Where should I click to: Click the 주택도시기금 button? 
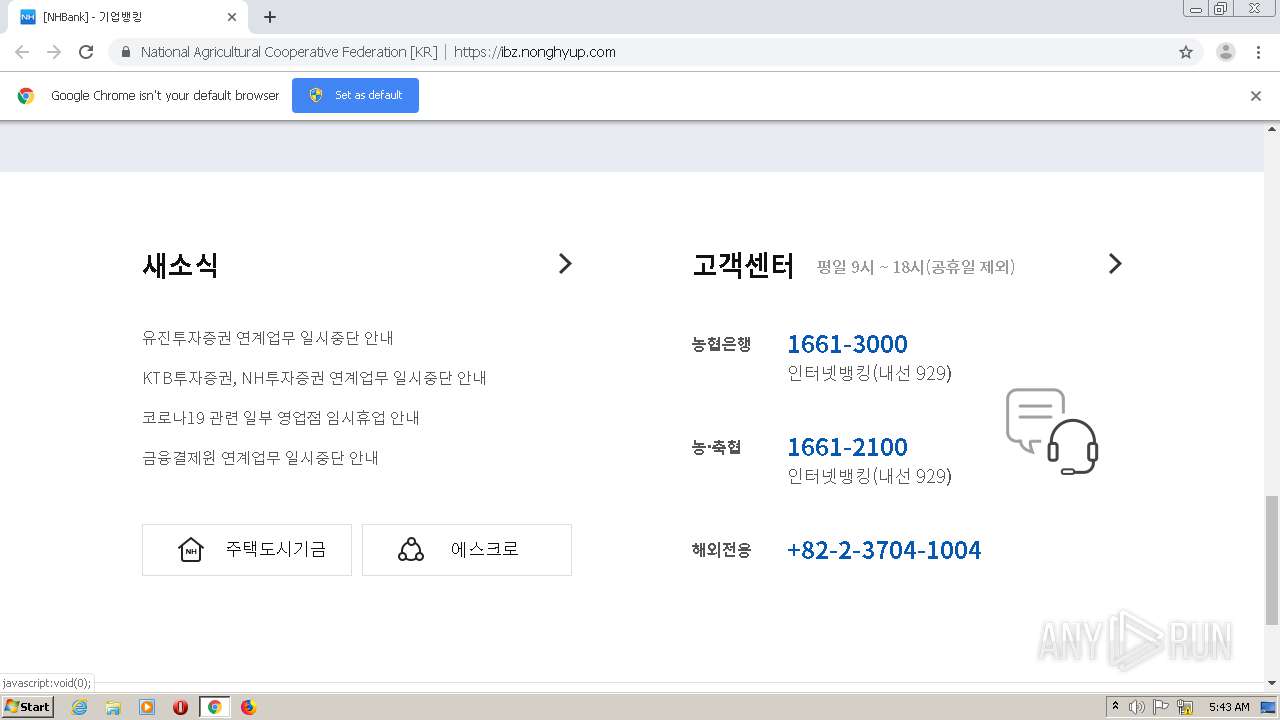click(x=247, y=550)
